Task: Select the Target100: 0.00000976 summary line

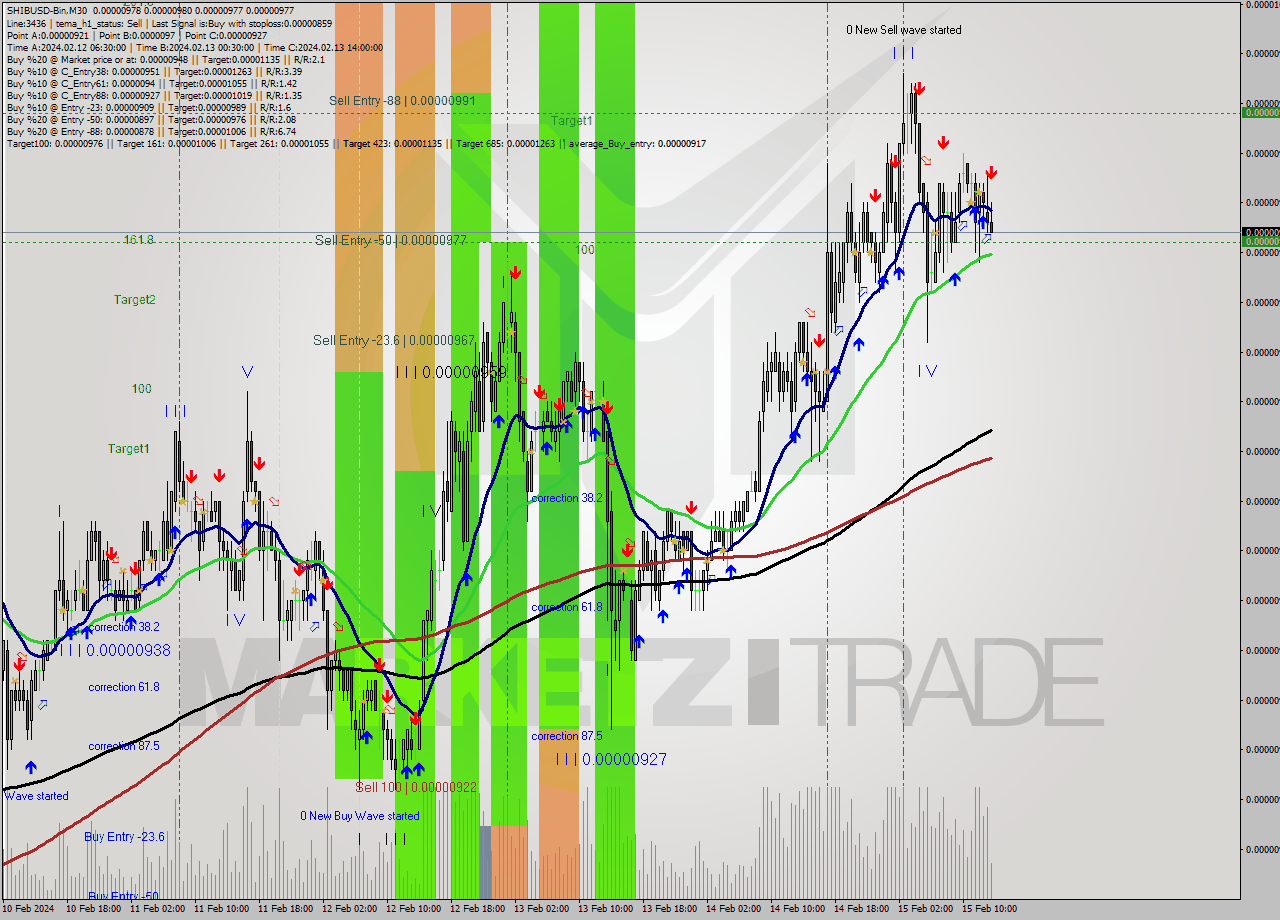Action: 356,143
